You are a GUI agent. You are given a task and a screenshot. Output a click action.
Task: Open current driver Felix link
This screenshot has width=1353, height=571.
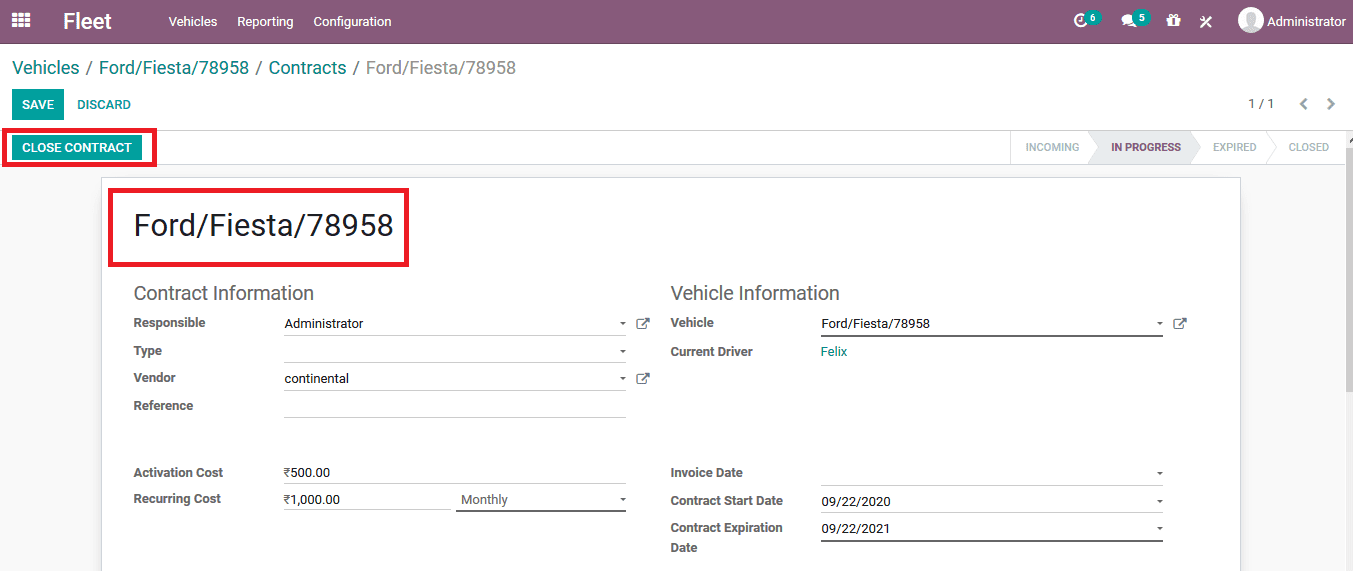coord(834,352)
